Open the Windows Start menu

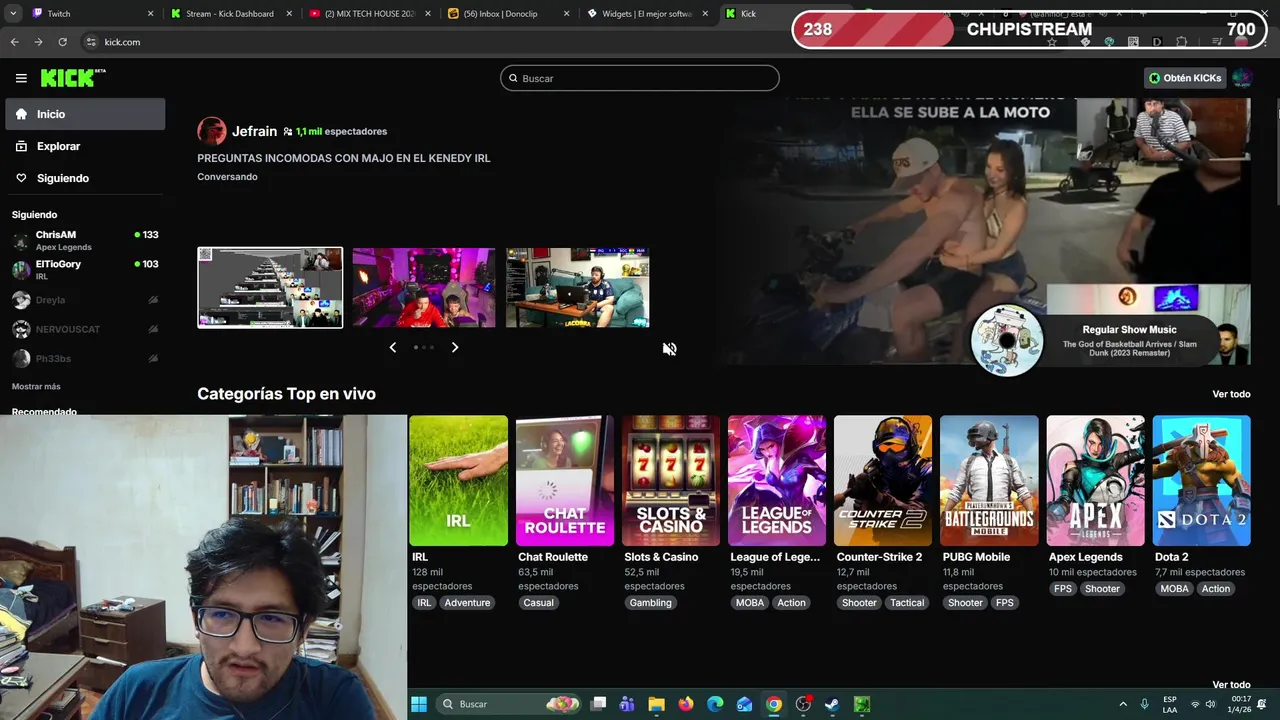(x=419, y=704)
